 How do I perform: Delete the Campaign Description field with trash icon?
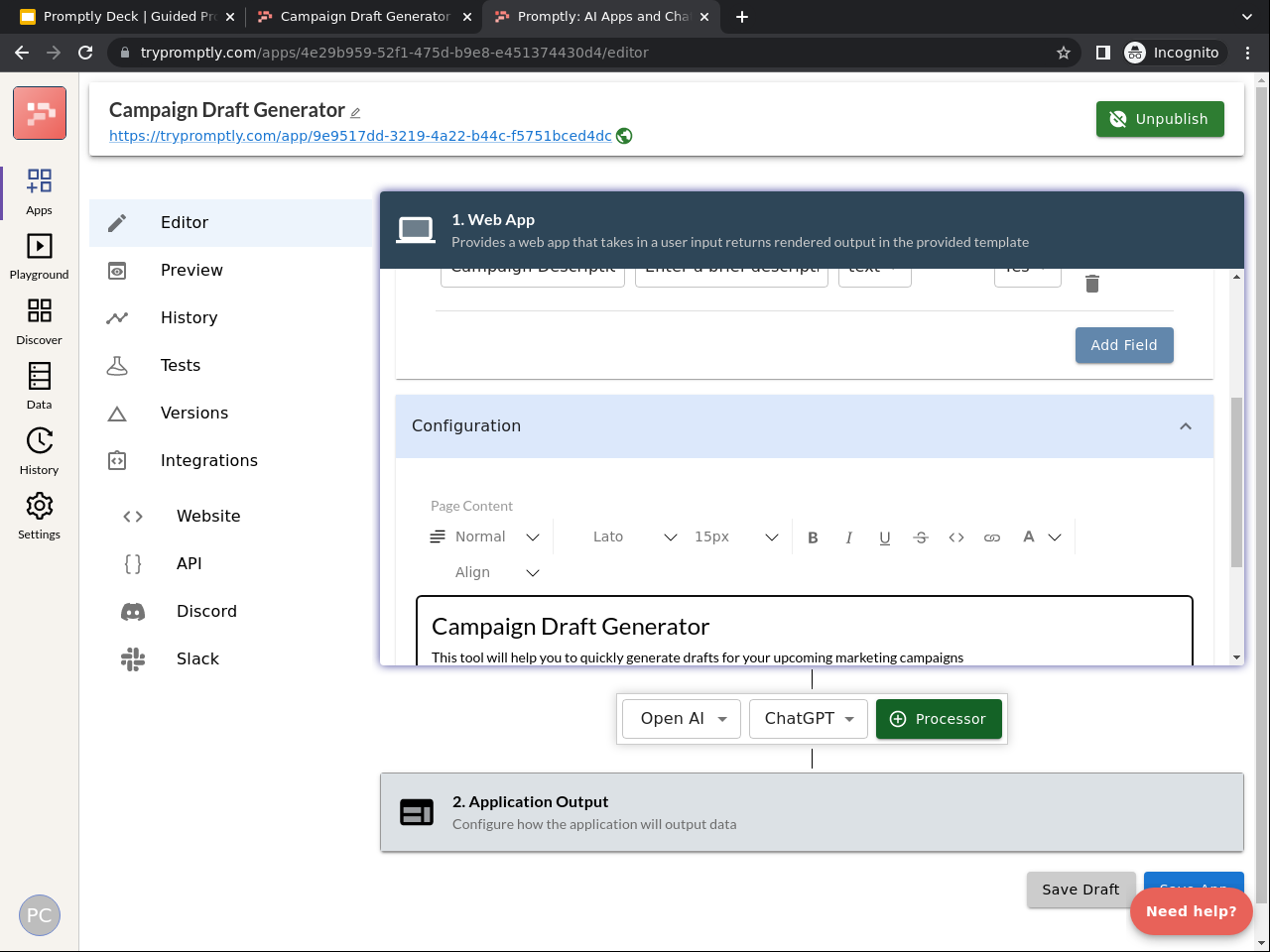pos(1092,284)
